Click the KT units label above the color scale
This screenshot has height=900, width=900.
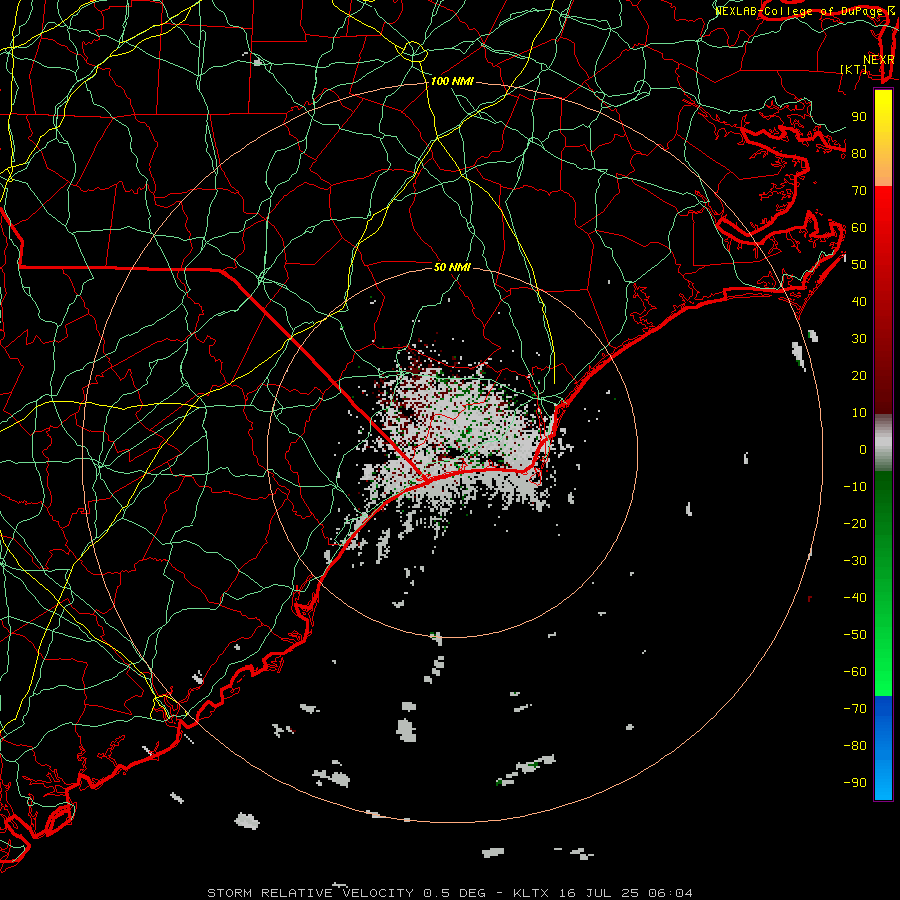[854, 69]
